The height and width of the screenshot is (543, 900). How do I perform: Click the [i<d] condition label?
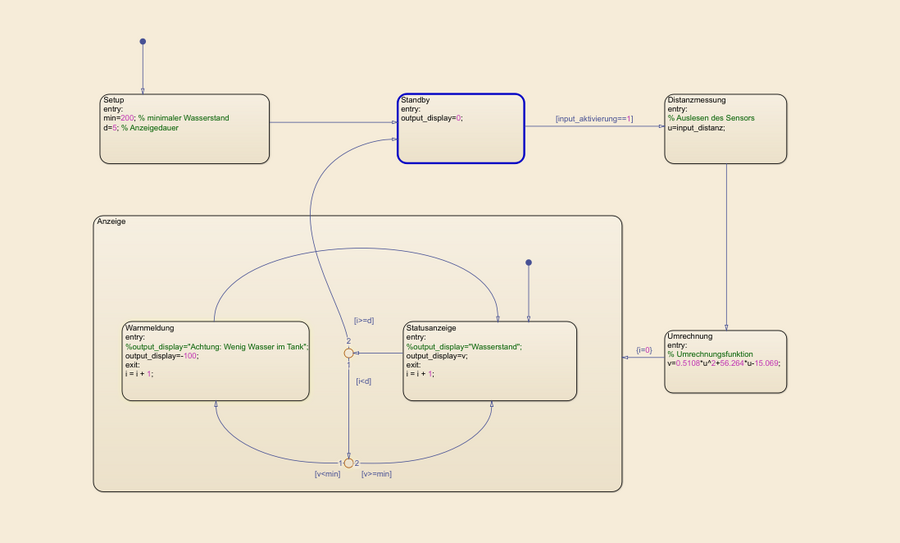tap(364, 381)
